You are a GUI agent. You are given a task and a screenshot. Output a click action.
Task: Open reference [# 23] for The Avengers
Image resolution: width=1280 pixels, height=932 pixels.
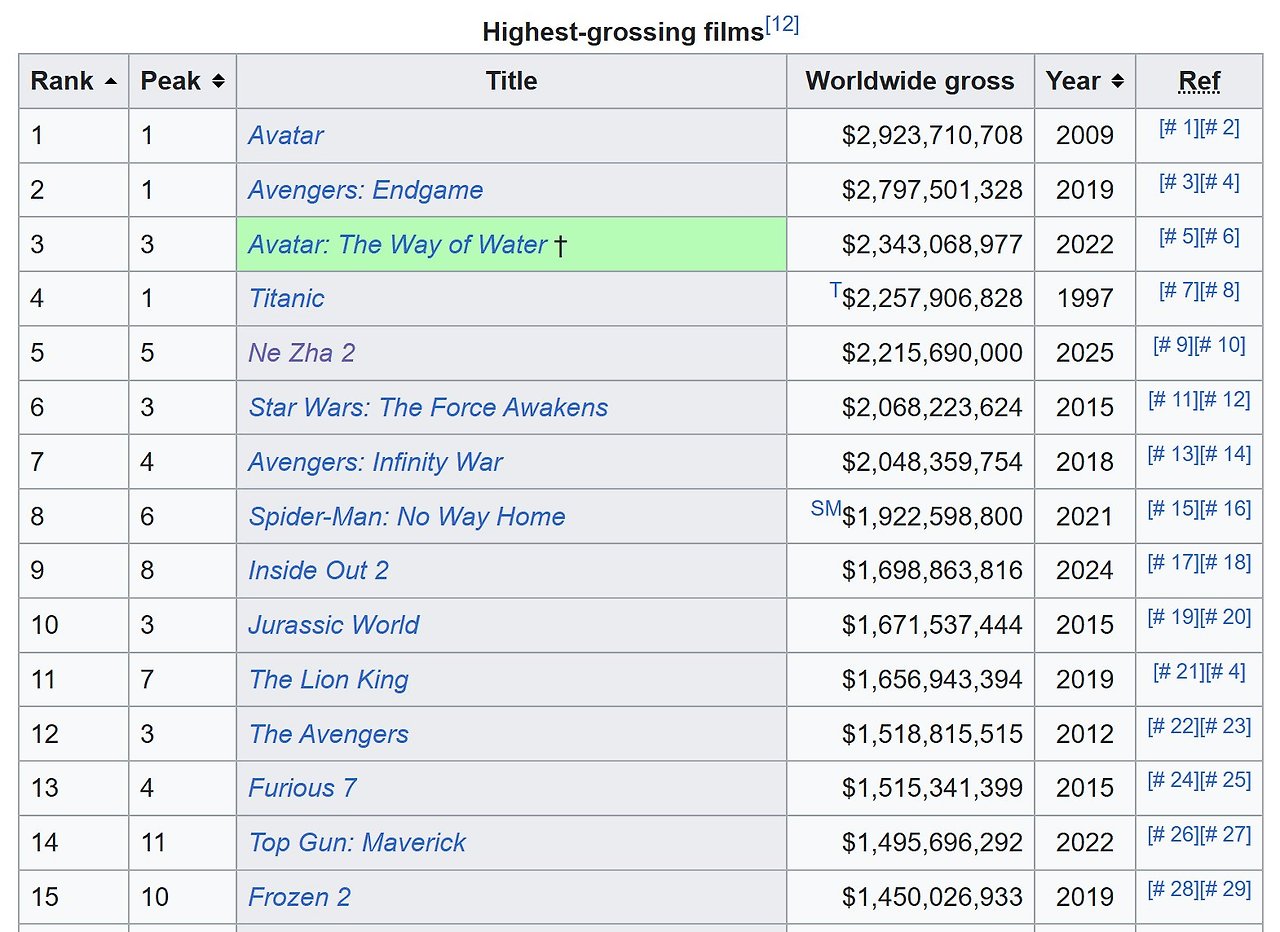pyautogui.click(x=1225, y=726)
